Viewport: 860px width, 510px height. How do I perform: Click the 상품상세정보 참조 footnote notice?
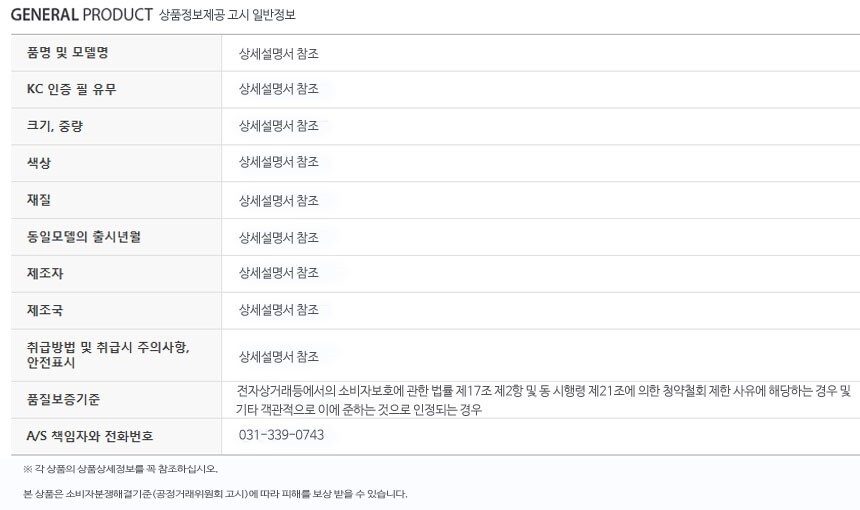pos(120,468)
